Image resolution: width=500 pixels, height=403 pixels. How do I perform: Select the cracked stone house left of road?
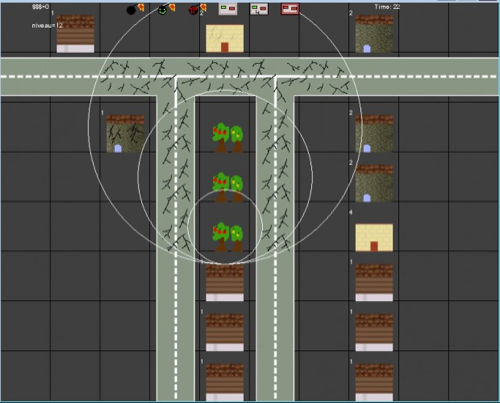[125, 133]
